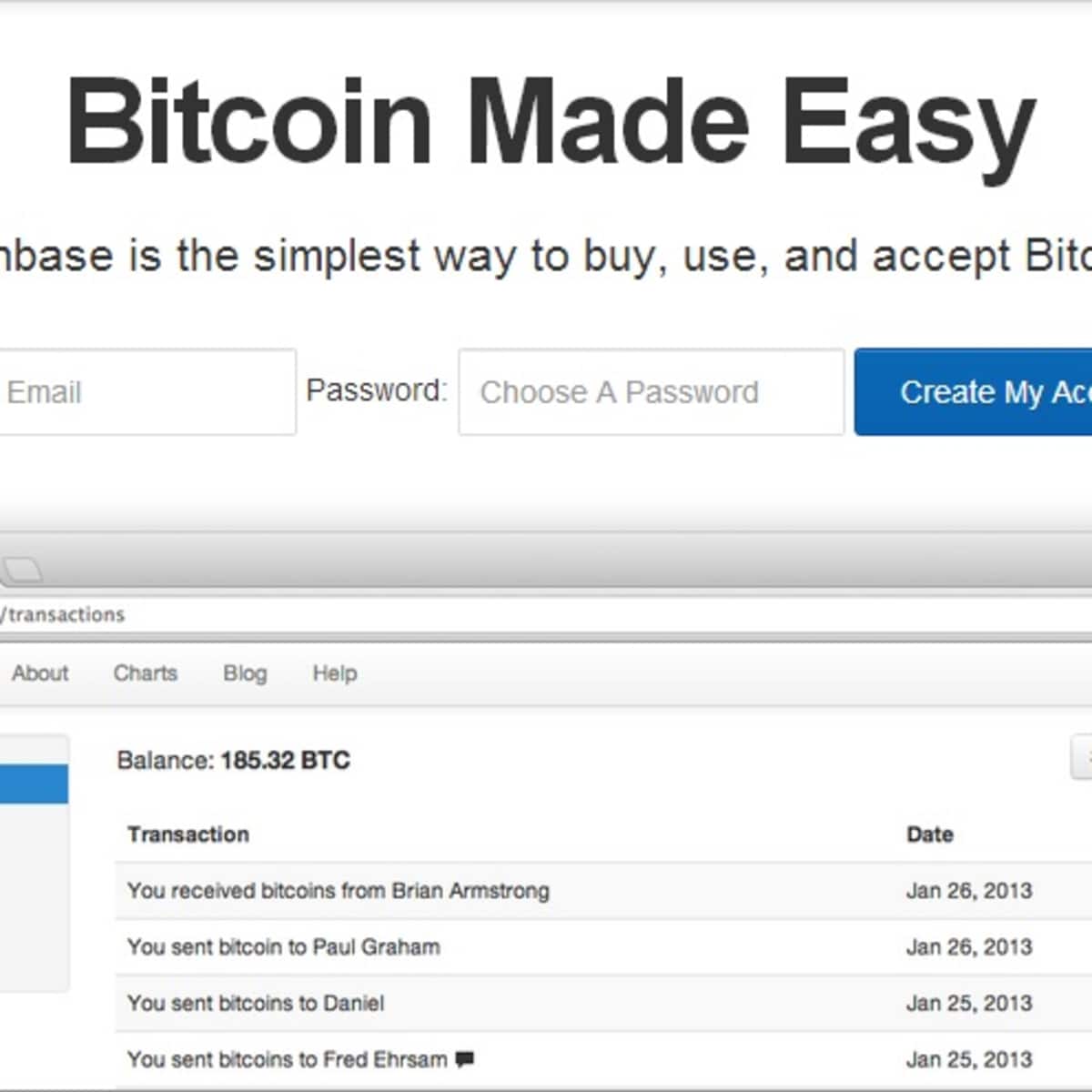Go to the Charts page
The image size is (1092, 1092).
click(x=146, y=673)
